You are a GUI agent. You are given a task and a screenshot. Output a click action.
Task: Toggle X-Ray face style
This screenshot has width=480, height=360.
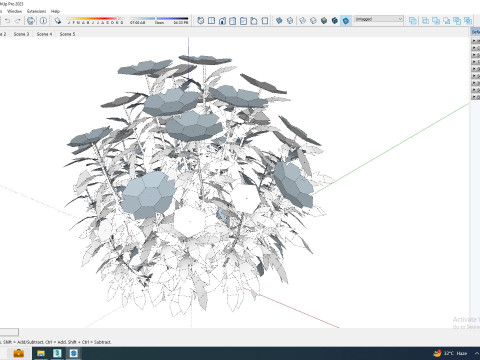coord(279,21)
